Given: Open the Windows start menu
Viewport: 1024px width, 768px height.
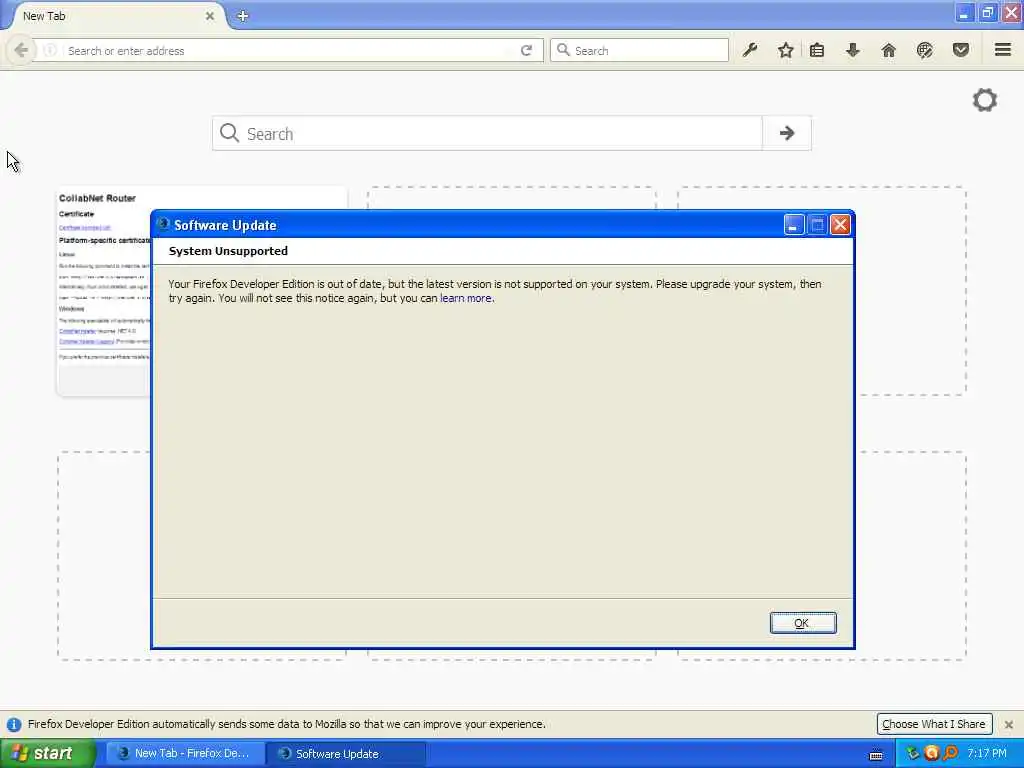Looking at the screenshot, I should point(47,753).
